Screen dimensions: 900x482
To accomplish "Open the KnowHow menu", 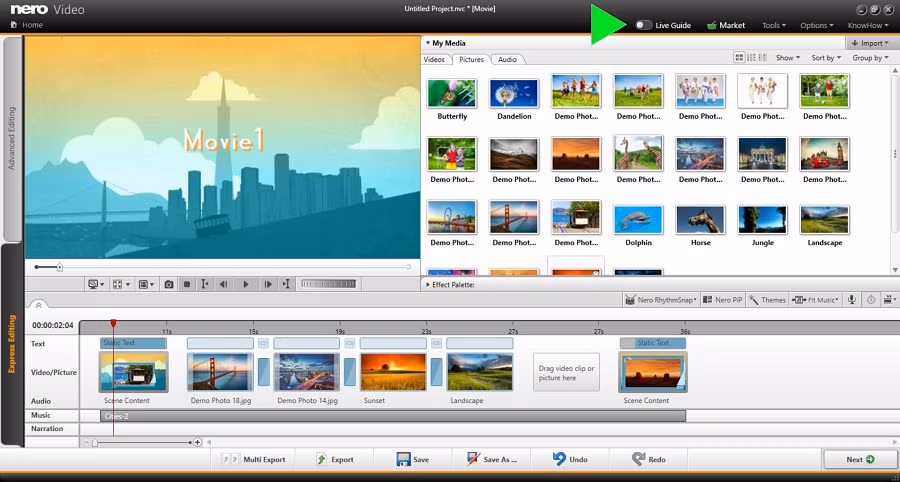I will click(869, 25).
